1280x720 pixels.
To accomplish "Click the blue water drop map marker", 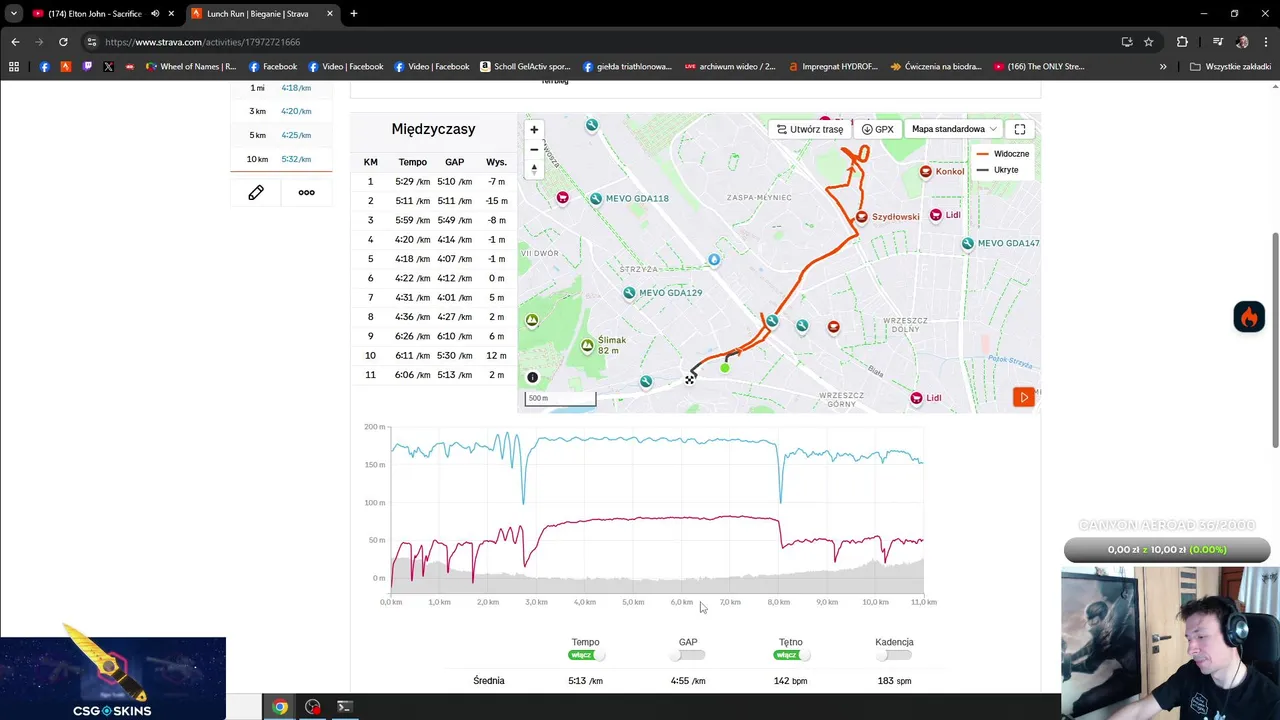I will [x=714, y=260].
